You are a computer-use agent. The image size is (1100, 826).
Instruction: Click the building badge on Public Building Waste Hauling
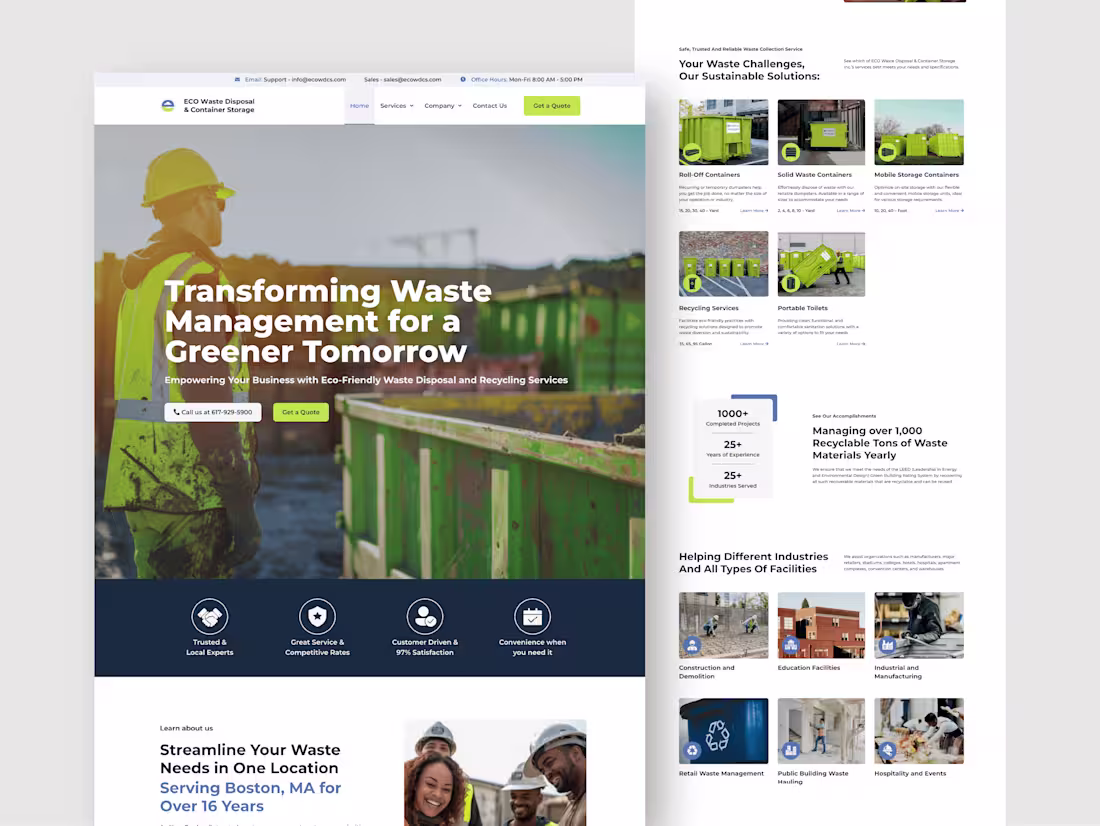pyautogui.click(x=791, y=748)
